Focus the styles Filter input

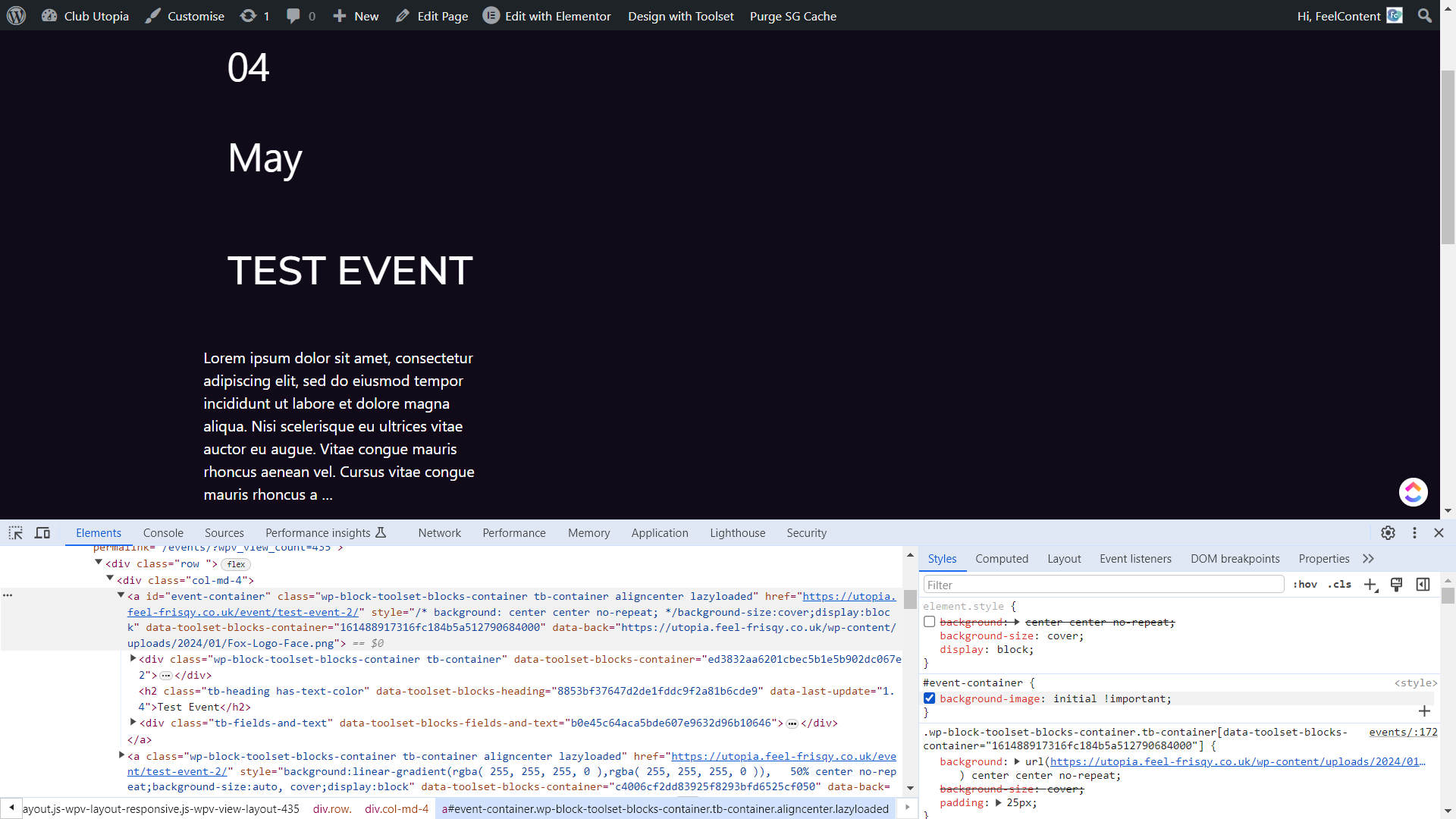(1103, 585)
